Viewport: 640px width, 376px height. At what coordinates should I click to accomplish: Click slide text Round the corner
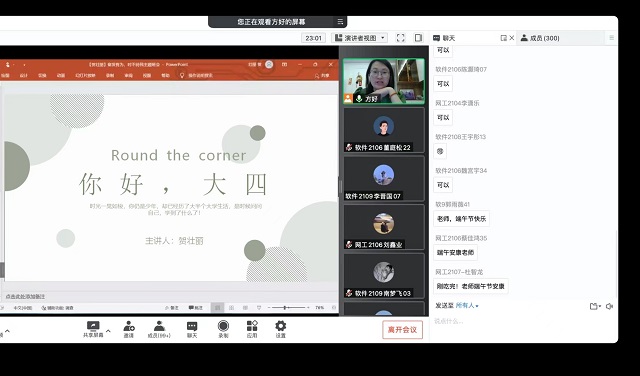(178, 155)
